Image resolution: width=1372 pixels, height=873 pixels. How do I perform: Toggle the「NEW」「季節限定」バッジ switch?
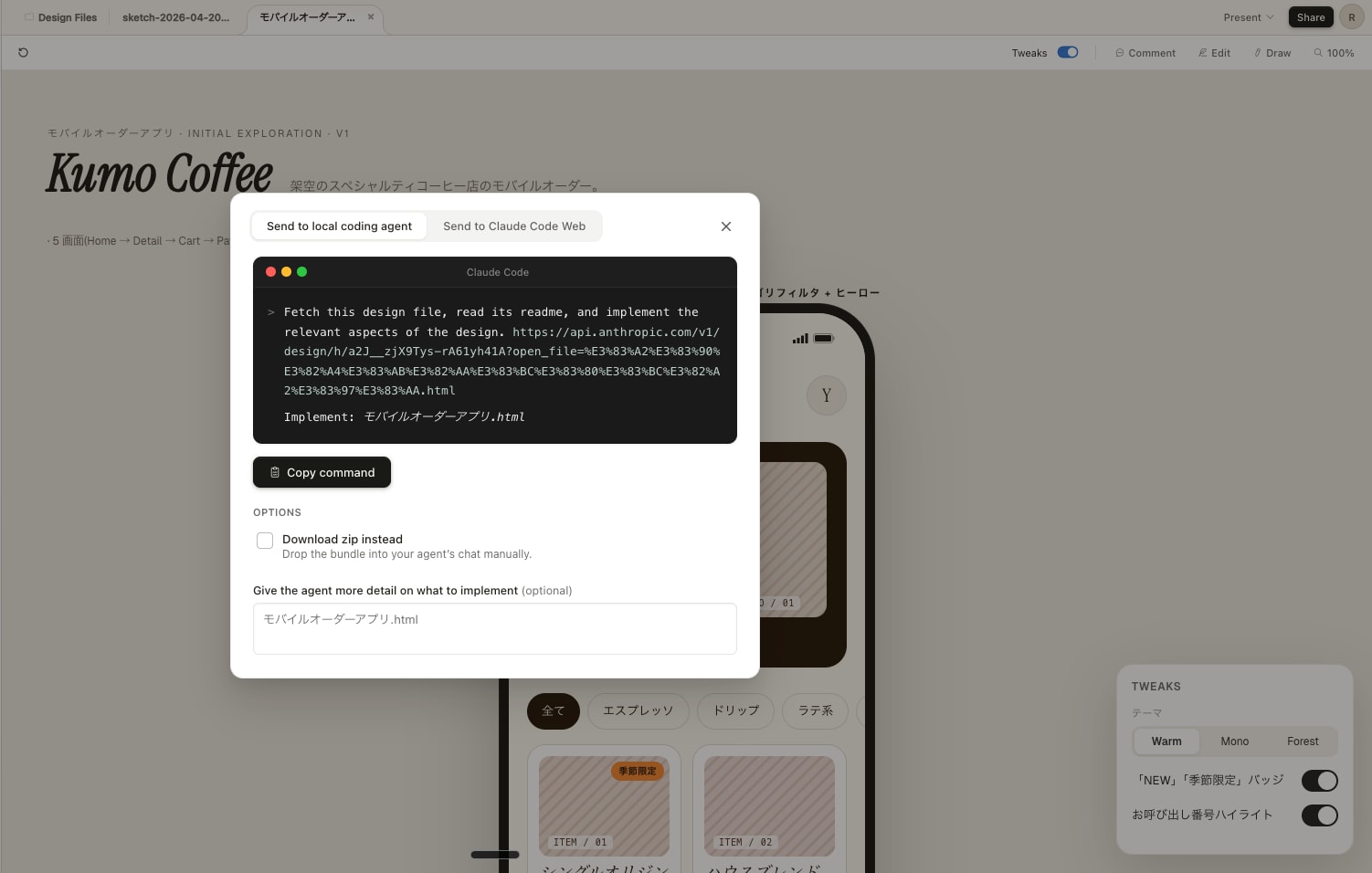pyautogui.click(x=1320, y=781)
